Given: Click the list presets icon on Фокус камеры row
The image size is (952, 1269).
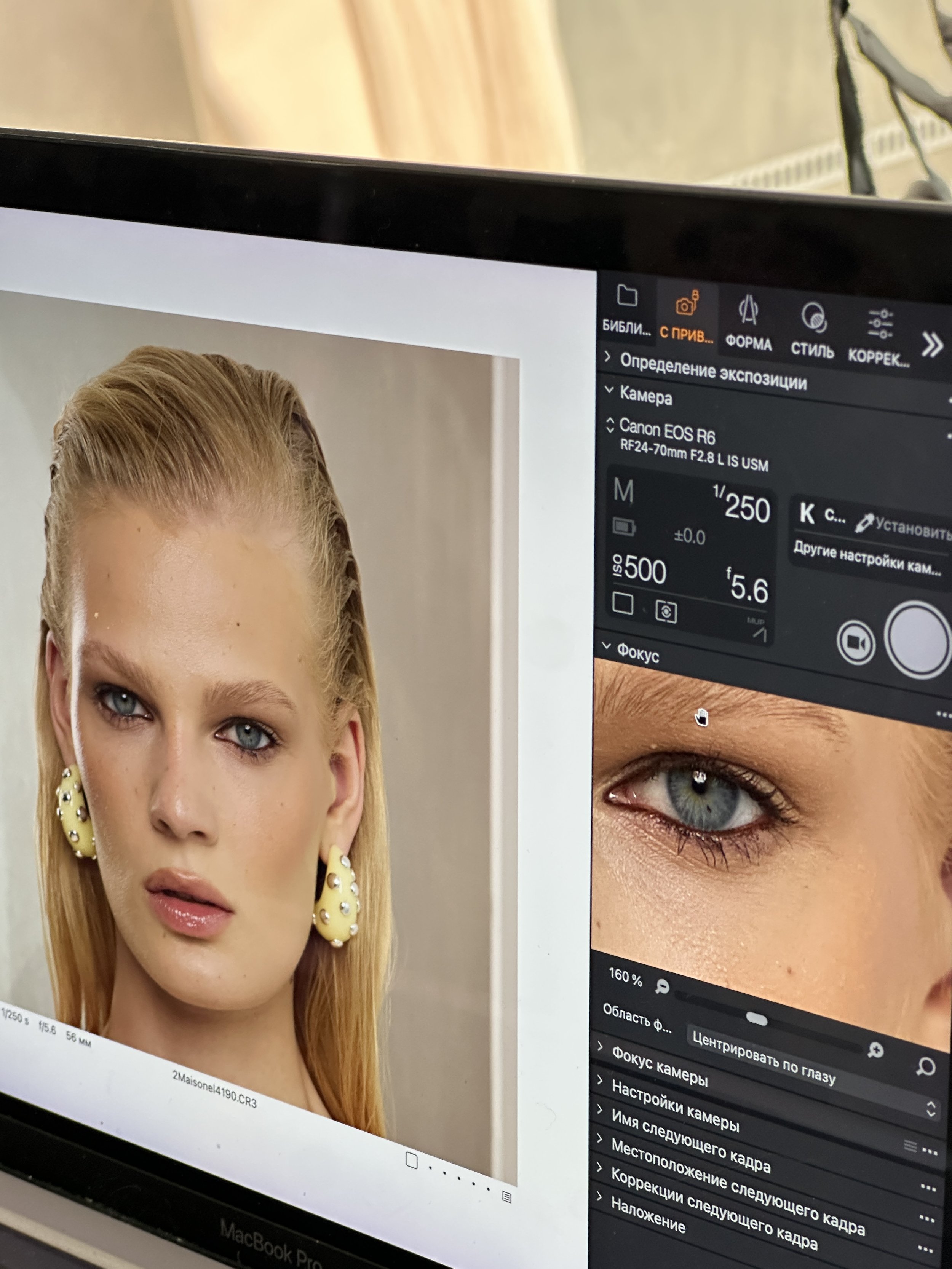Looking at the screenshot, I should [x=909, y=1146].
